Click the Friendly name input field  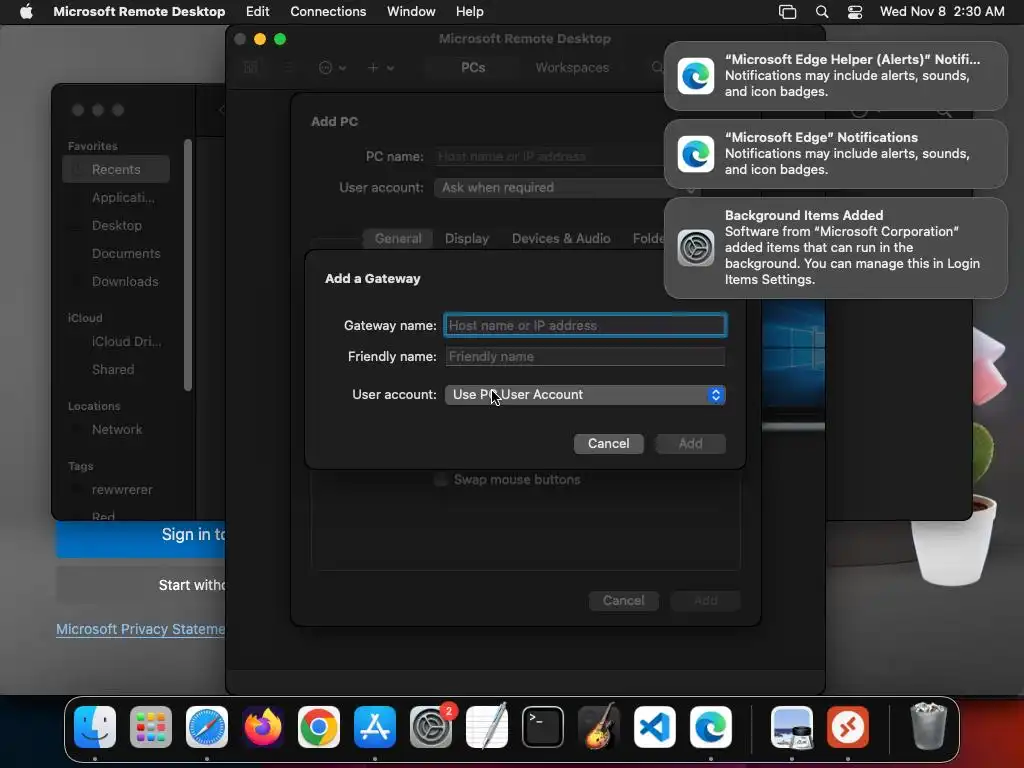585,357
